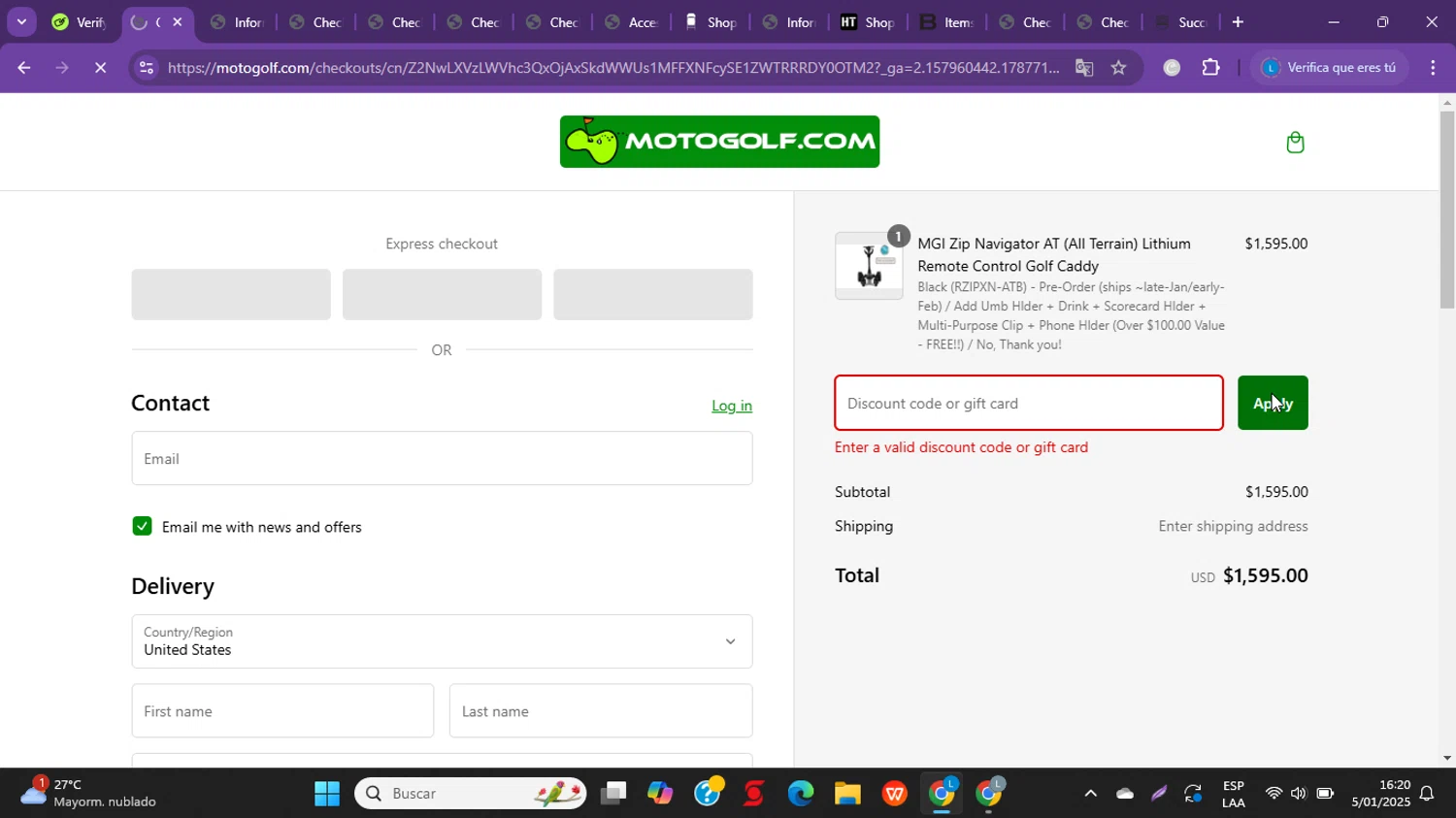Viewport: 1456px width, 818px height.
Task: Focus the Discount code or gift card field
Action: 1029,403
